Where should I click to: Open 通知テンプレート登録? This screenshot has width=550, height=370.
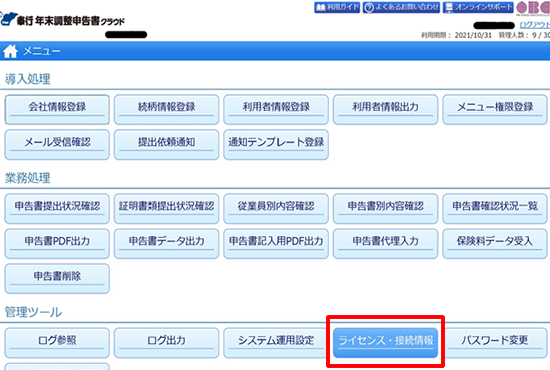(x=276, y=144)
